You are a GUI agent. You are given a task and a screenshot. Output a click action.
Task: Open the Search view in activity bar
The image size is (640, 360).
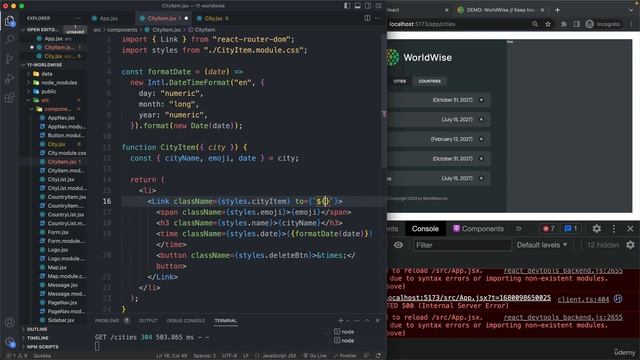[x=9, y=40]
